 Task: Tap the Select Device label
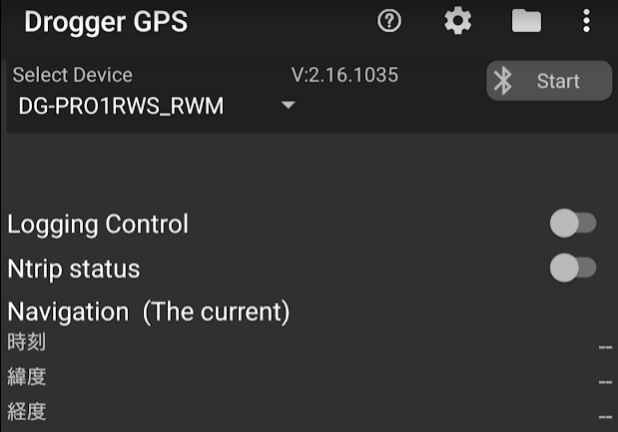73,75
